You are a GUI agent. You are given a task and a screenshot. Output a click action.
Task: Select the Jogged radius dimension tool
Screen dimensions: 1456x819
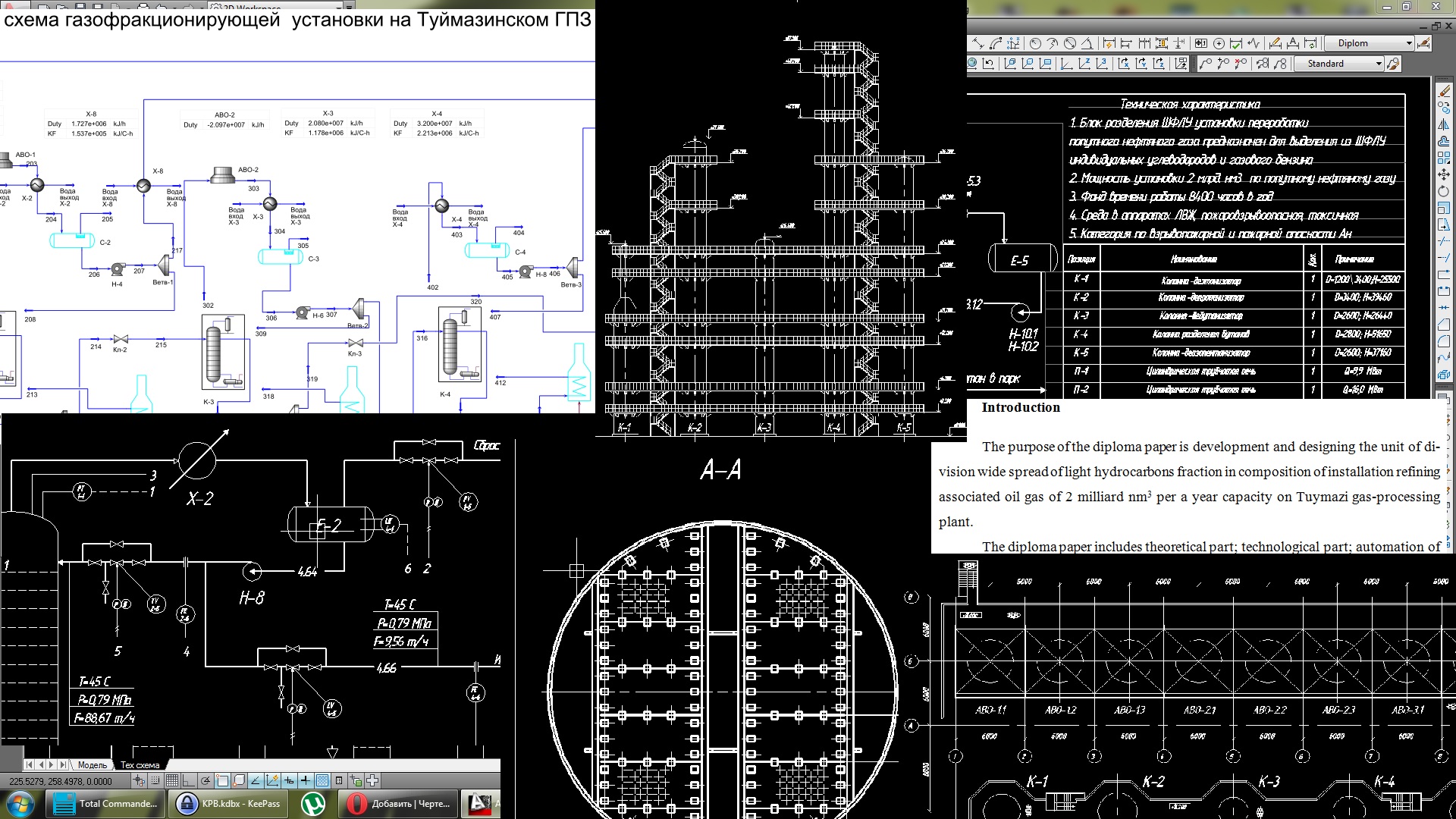click(1053, 43)
